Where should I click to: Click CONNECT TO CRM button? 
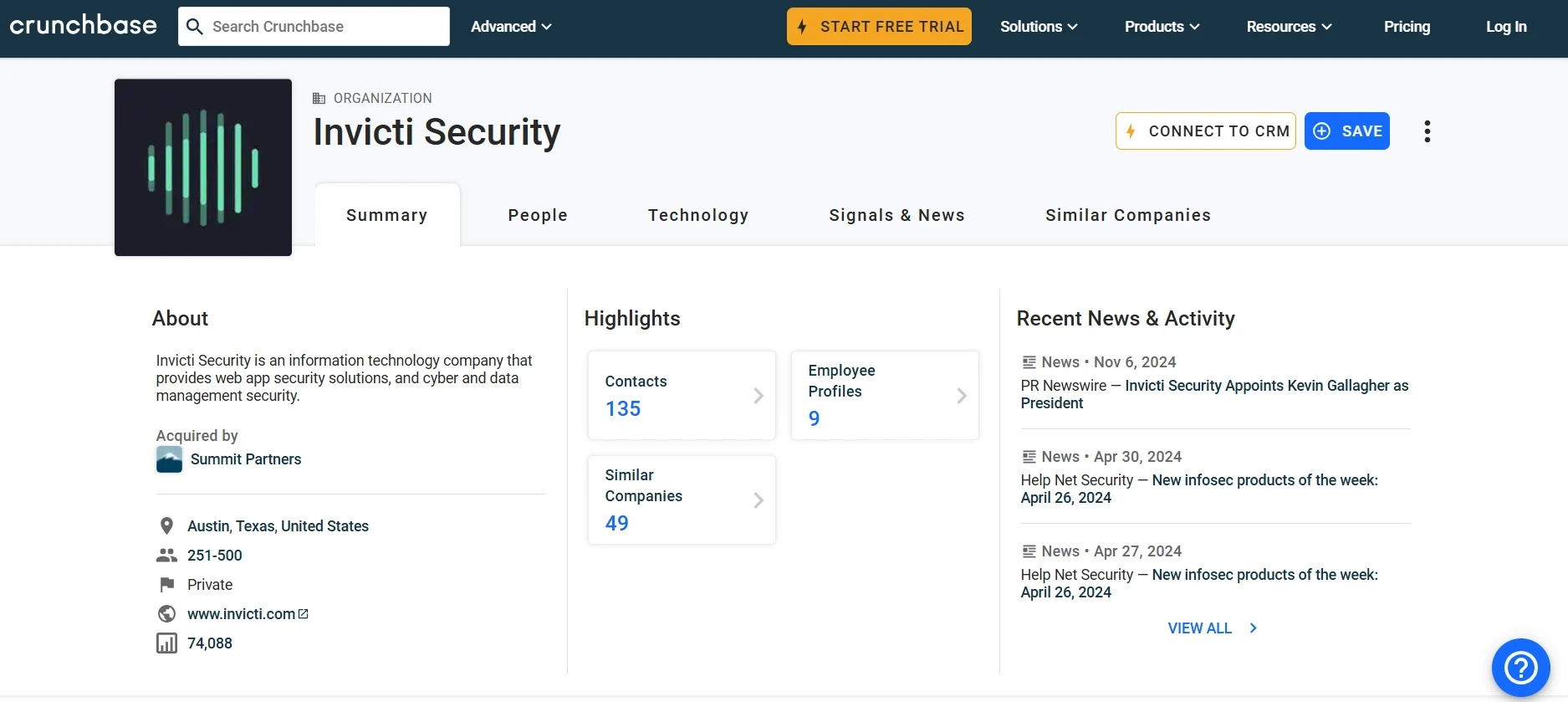pyautogui.click(x=1205, y=131)
